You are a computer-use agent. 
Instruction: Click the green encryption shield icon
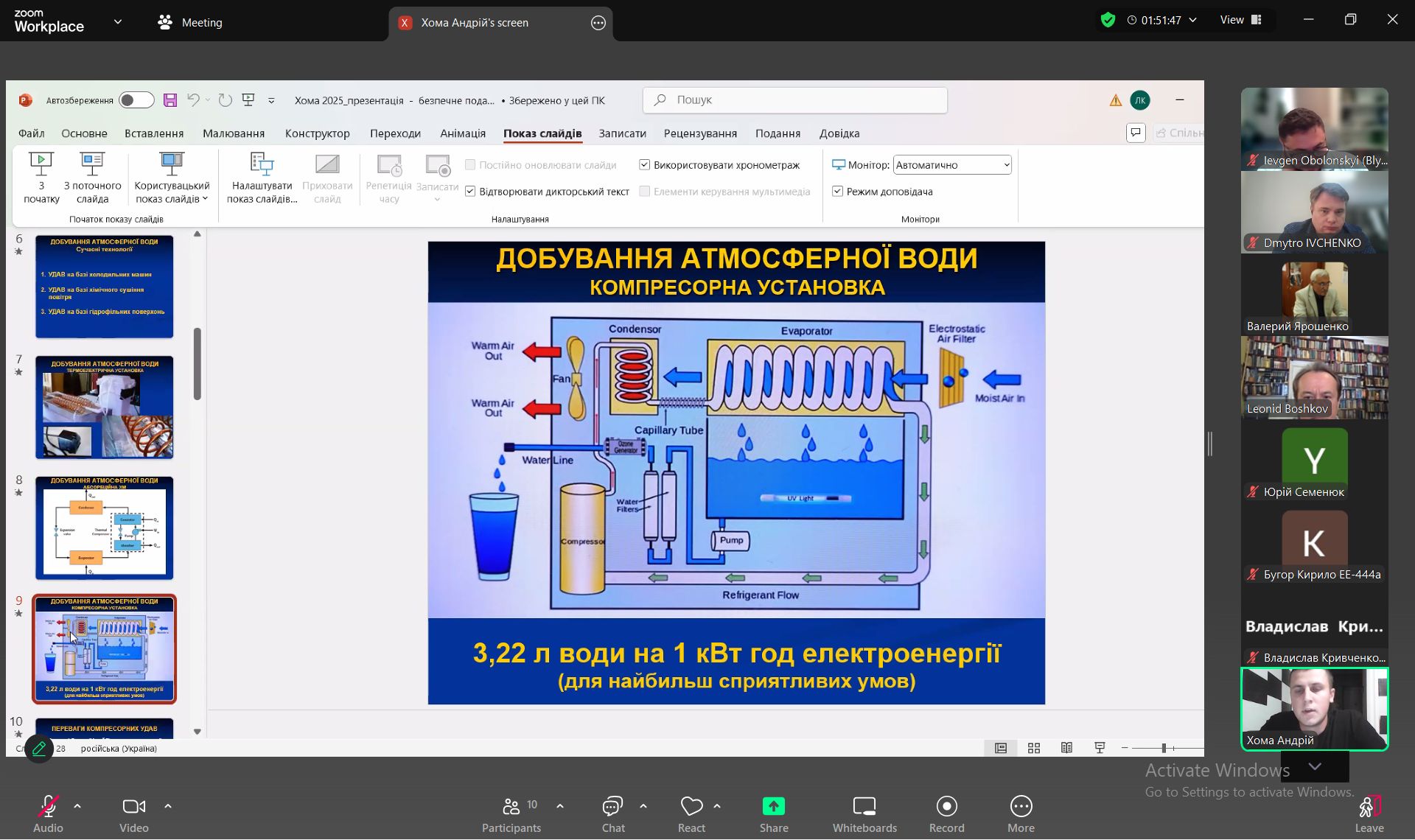[x=1108, y=20]
